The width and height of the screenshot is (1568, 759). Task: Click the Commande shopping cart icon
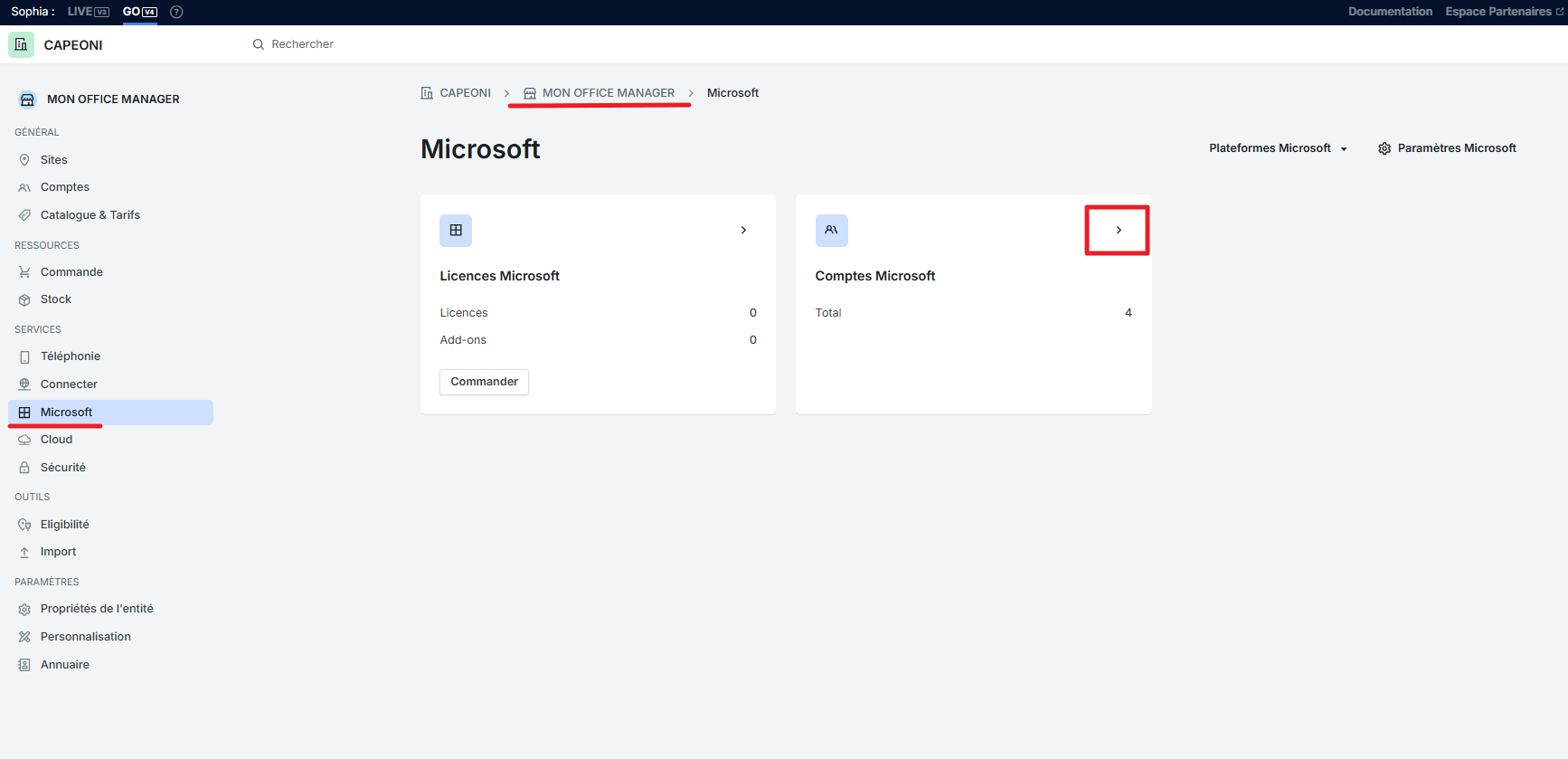[x=24, y=272]
